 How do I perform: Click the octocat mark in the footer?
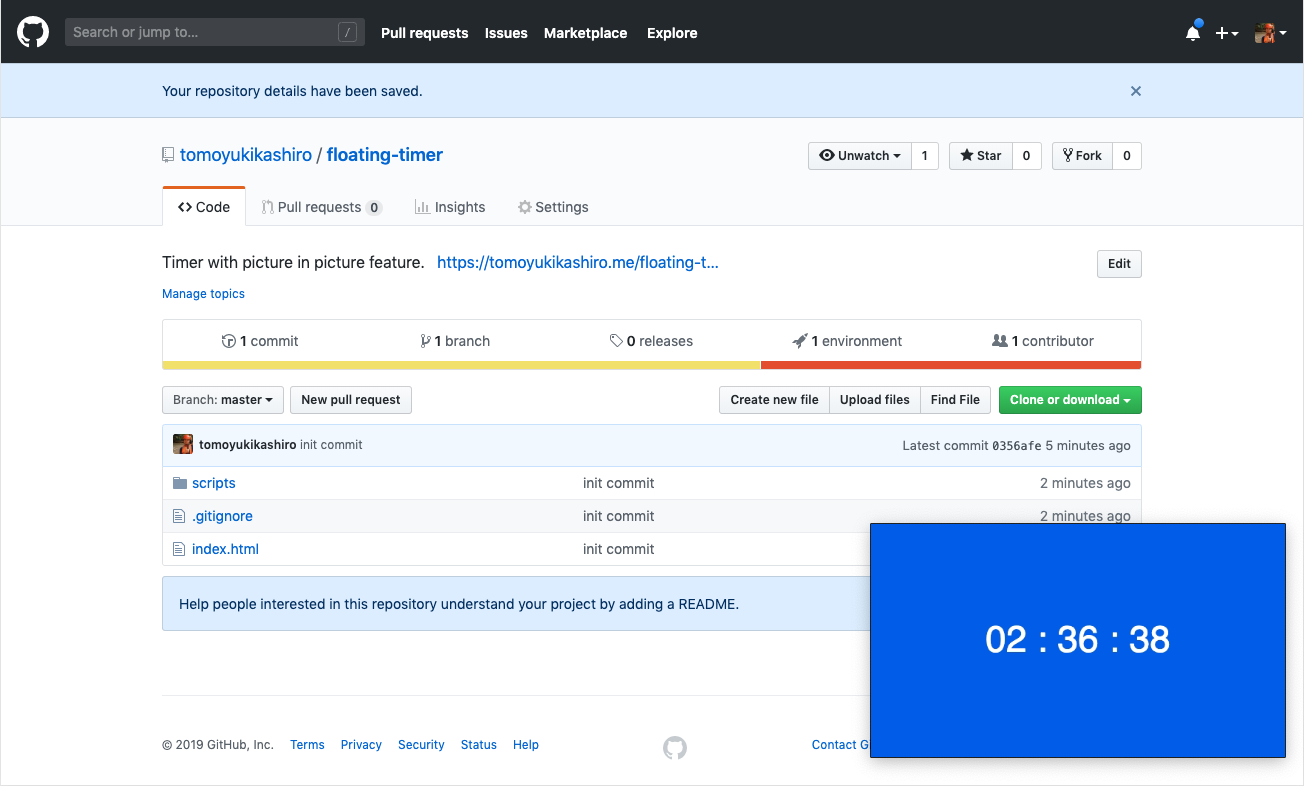click(675, 747)
